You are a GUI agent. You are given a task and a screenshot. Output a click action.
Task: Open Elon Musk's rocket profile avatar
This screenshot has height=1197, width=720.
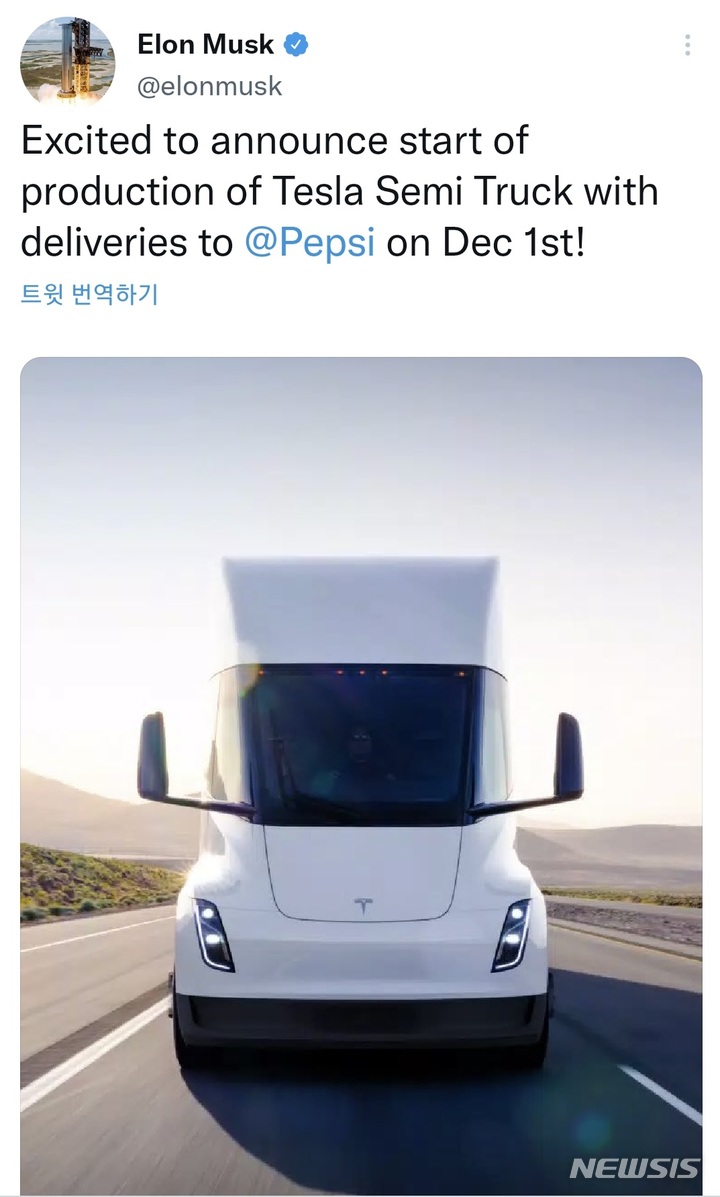pyautogui.click(x=67, y=60)
